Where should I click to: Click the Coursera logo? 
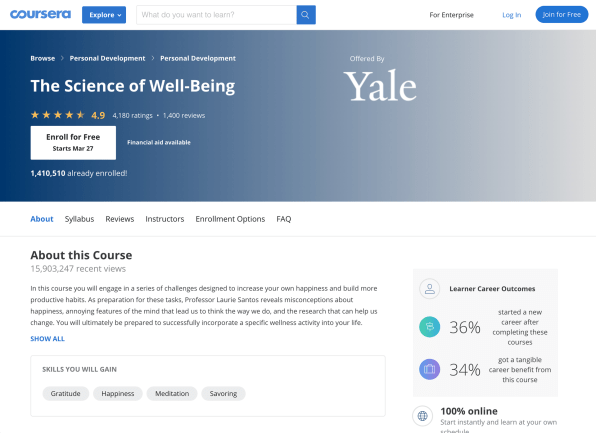pos(40,14)
